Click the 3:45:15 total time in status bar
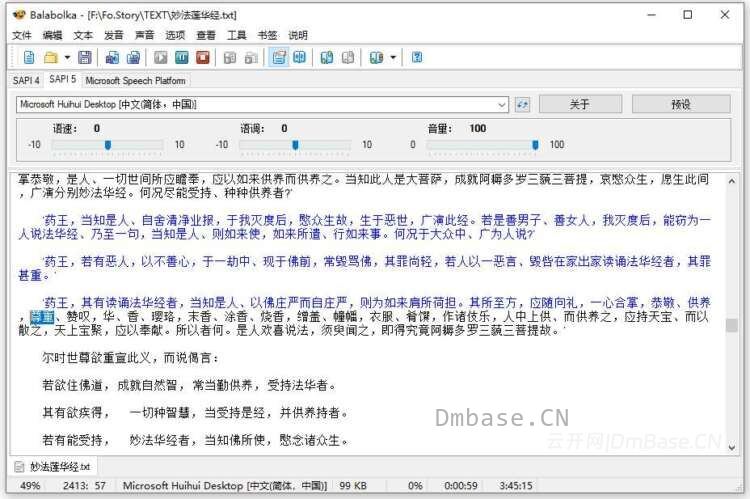 (x=516, y=486)
